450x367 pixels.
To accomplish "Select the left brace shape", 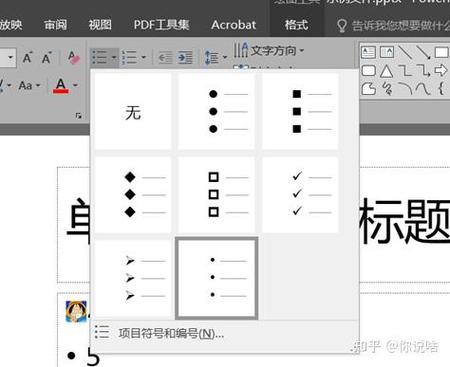I will point(441,88).
